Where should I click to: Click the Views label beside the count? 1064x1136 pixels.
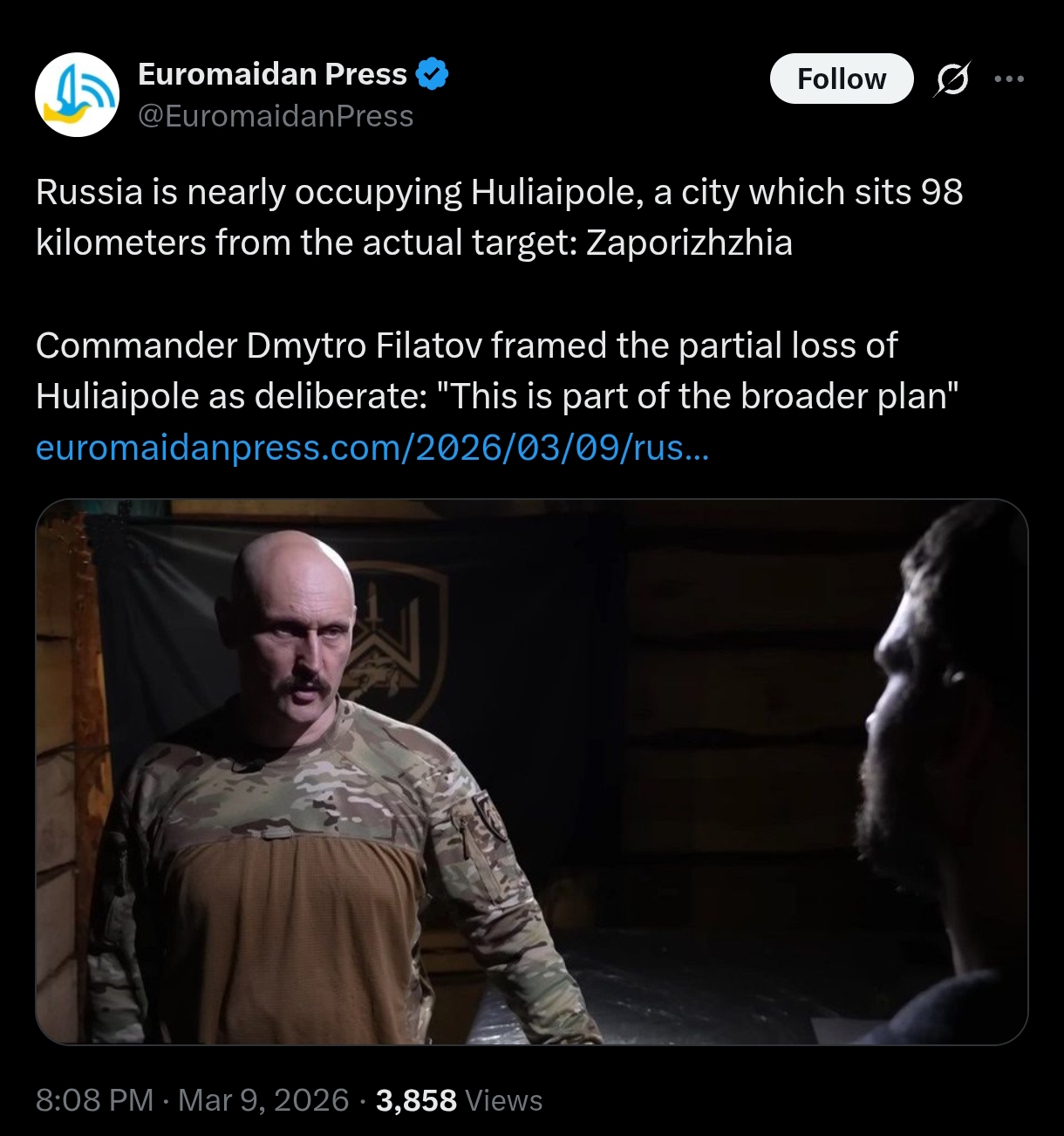[x=504, y=1100]
